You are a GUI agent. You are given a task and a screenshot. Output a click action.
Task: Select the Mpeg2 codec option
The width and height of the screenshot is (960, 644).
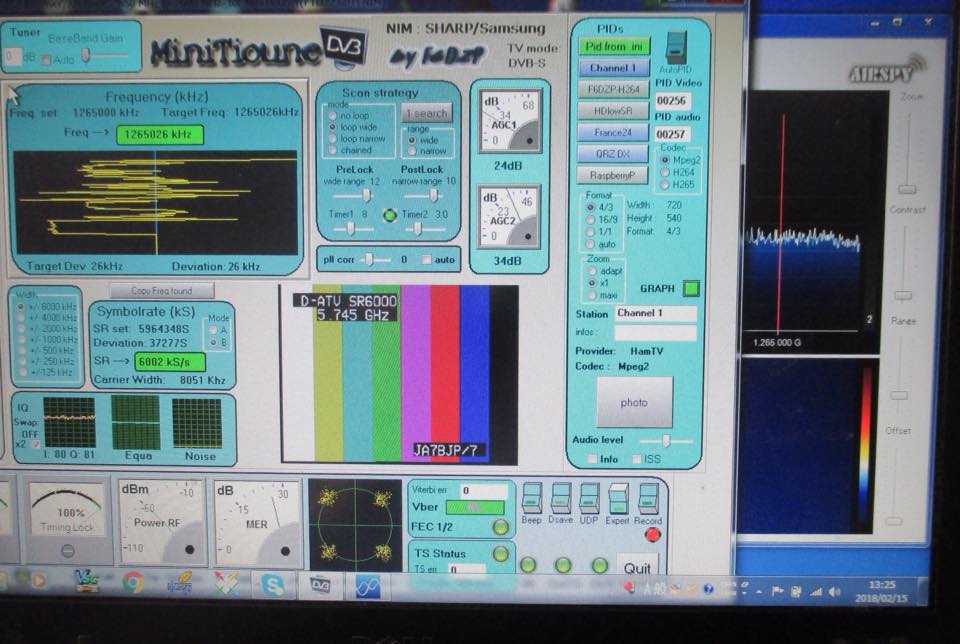[x=665, y=160]
